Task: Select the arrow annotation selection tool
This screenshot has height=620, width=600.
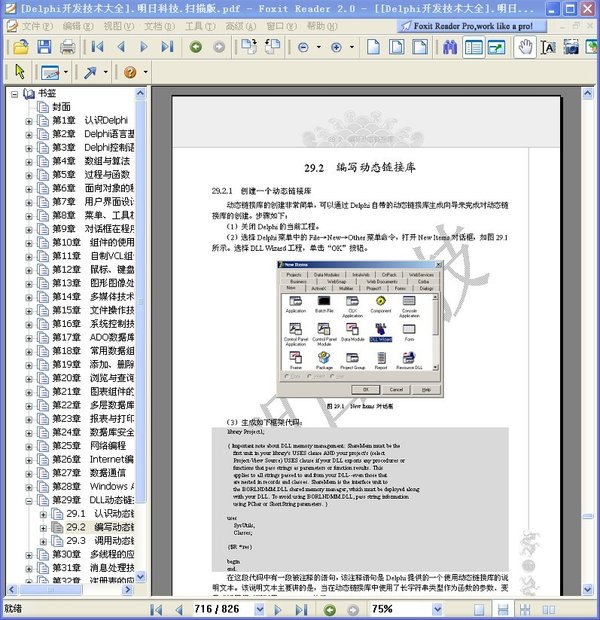Action: click(20, 72)
